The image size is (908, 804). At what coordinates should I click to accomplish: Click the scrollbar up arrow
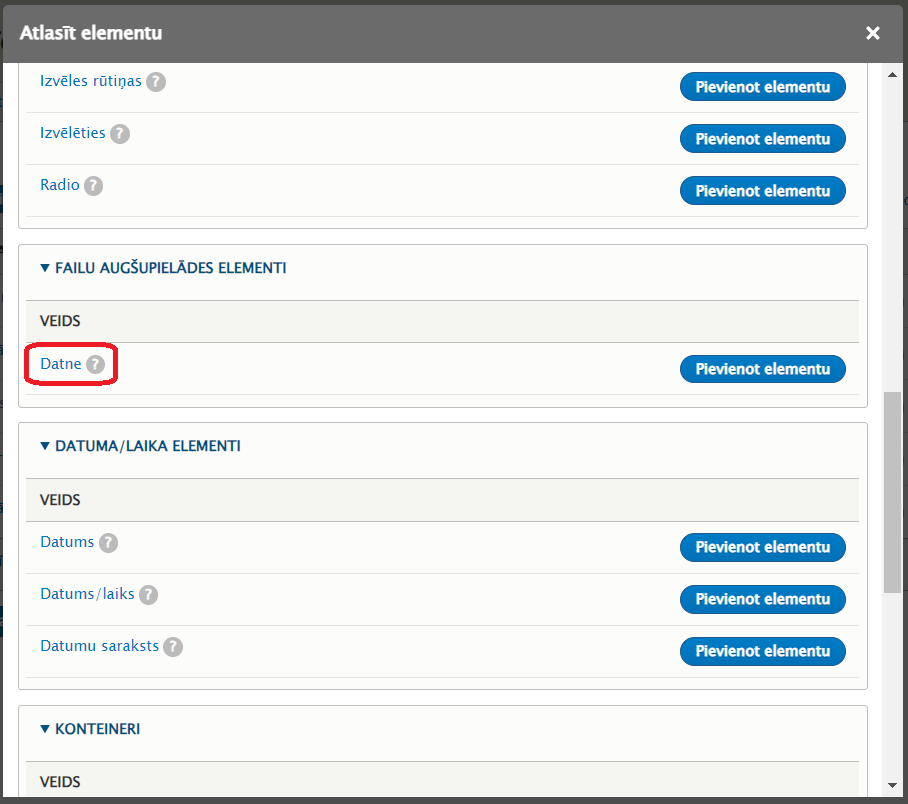[x=892, y=75]
